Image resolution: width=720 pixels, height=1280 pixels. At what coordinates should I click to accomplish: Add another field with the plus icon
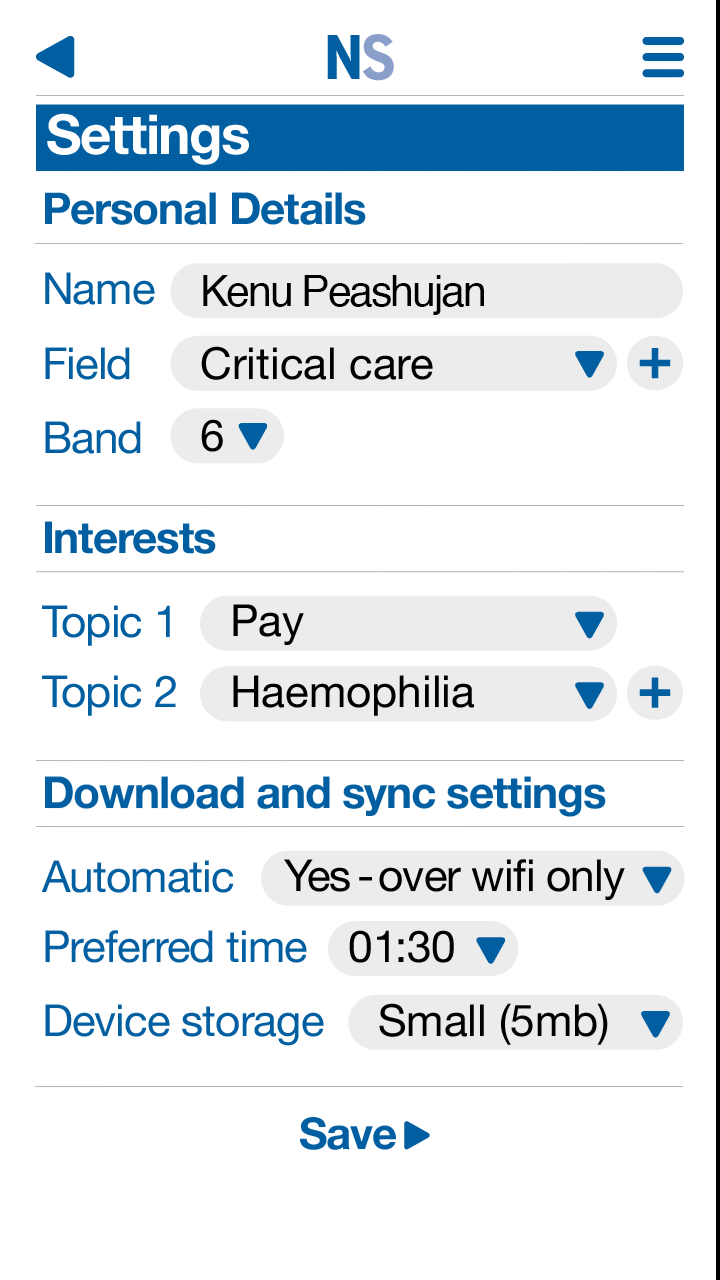point(655,364)
